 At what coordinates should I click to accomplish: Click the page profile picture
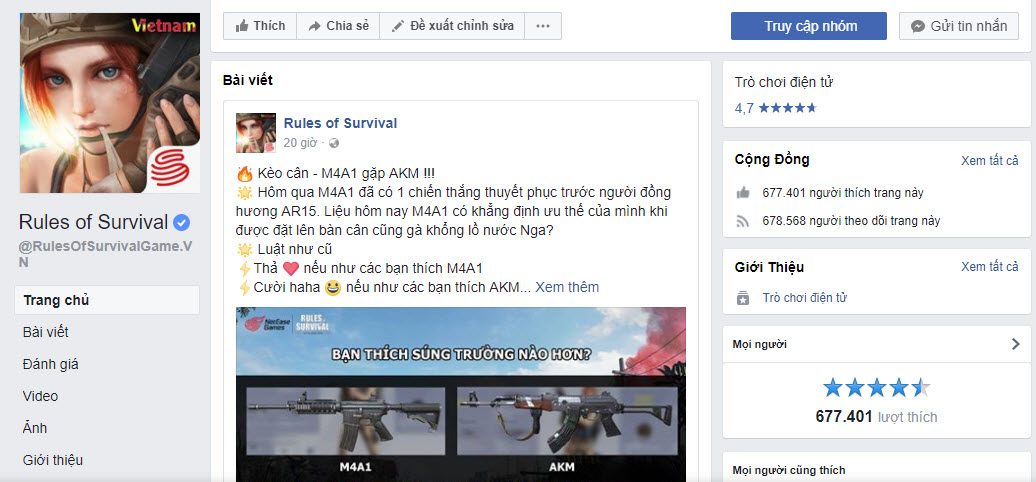[110, 102]
